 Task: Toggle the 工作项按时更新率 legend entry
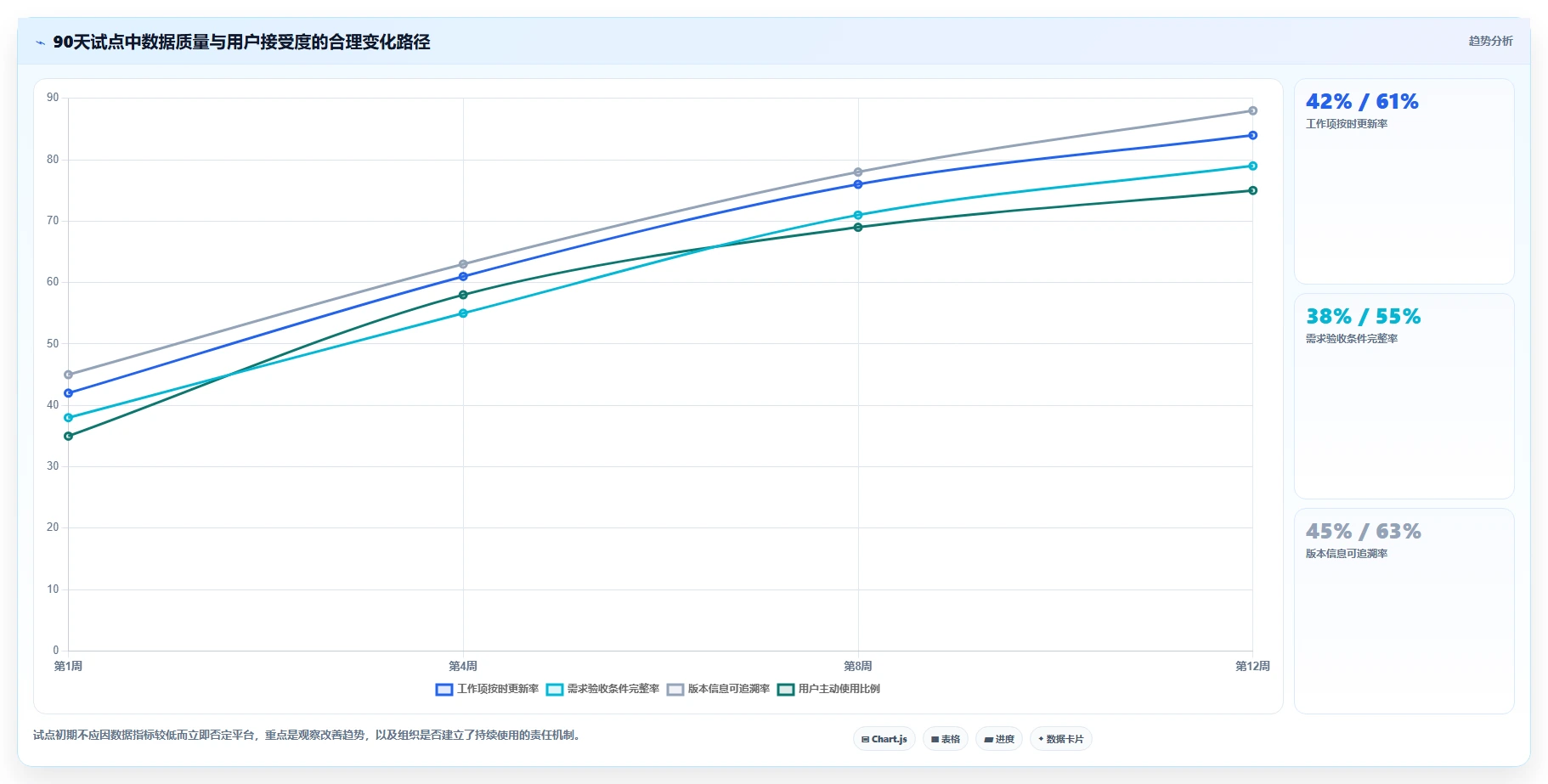pos(488,689)
